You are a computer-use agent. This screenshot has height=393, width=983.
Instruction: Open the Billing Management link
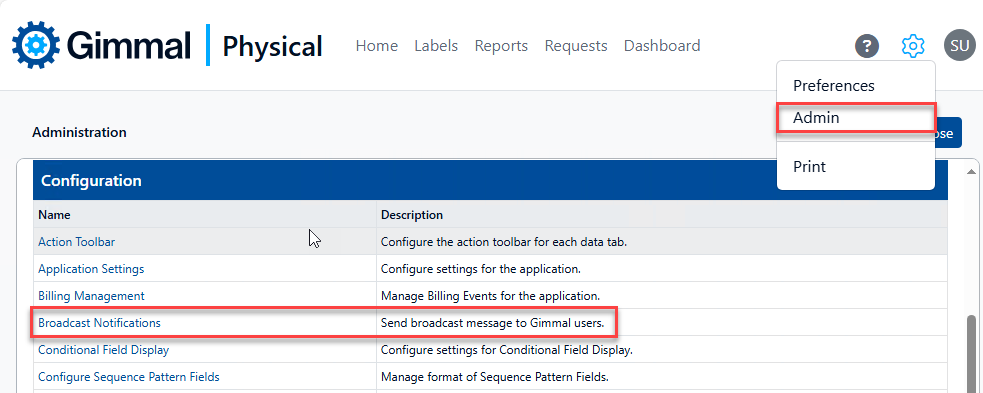point(91,296)
